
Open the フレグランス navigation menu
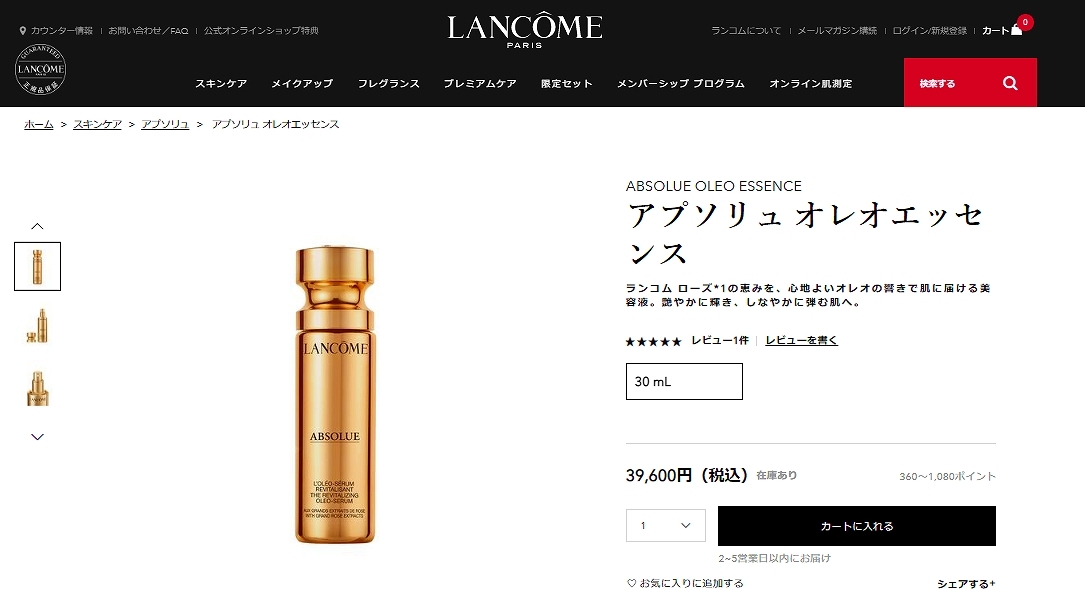(x=388, y=83)
